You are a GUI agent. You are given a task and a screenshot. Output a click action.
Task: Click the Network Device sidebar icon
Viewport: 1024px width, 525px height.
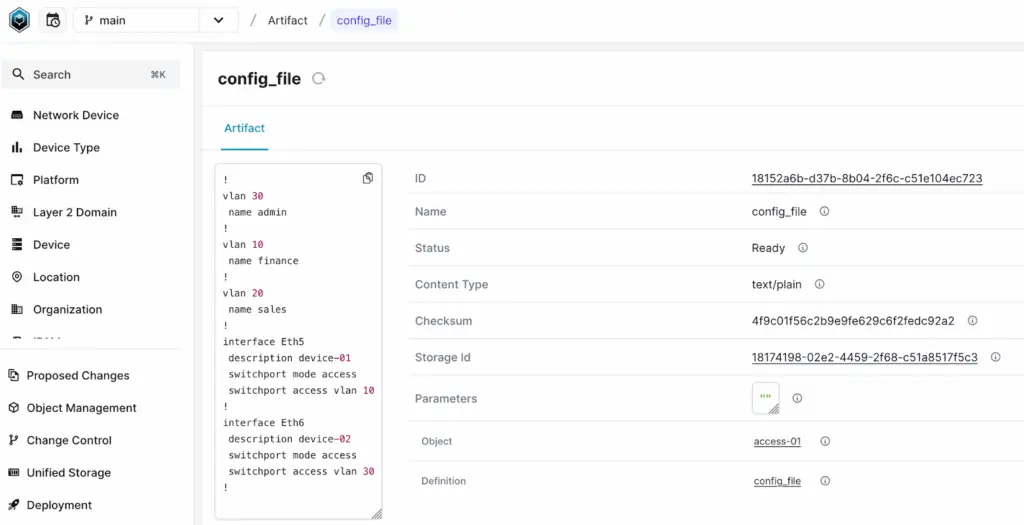(17, 115)
